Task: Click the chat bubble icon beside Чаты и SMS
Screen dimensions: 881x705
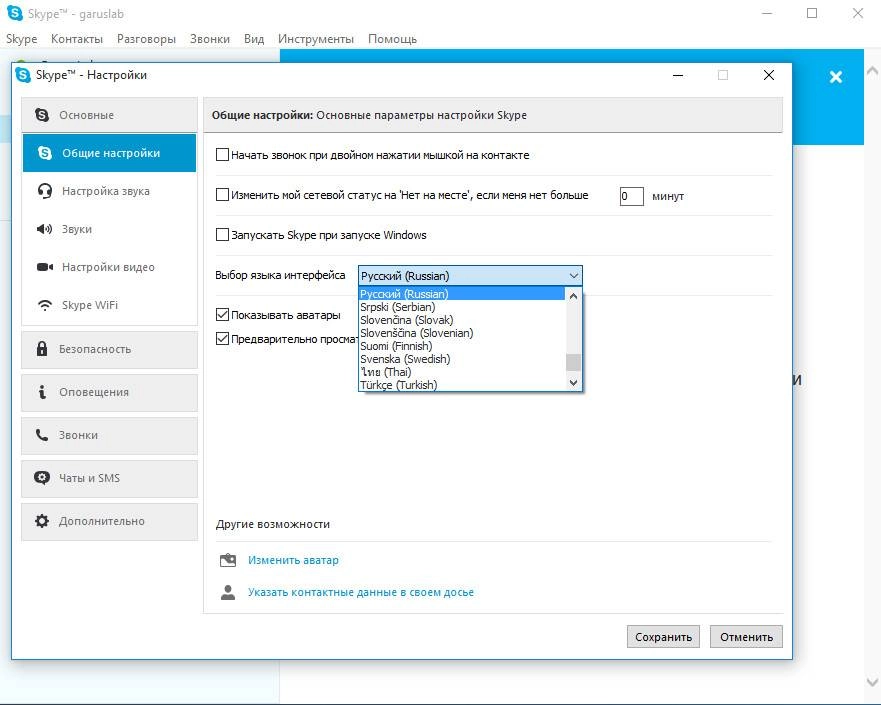Action: [x=42, y=477]
